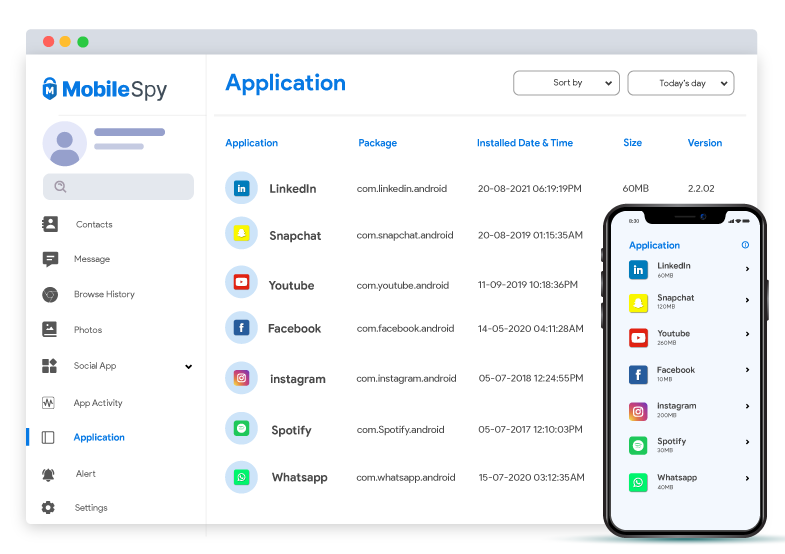Open Photos icon in sidebar
Viewport: 785px width, 554px height.
(x=50, y=329)
